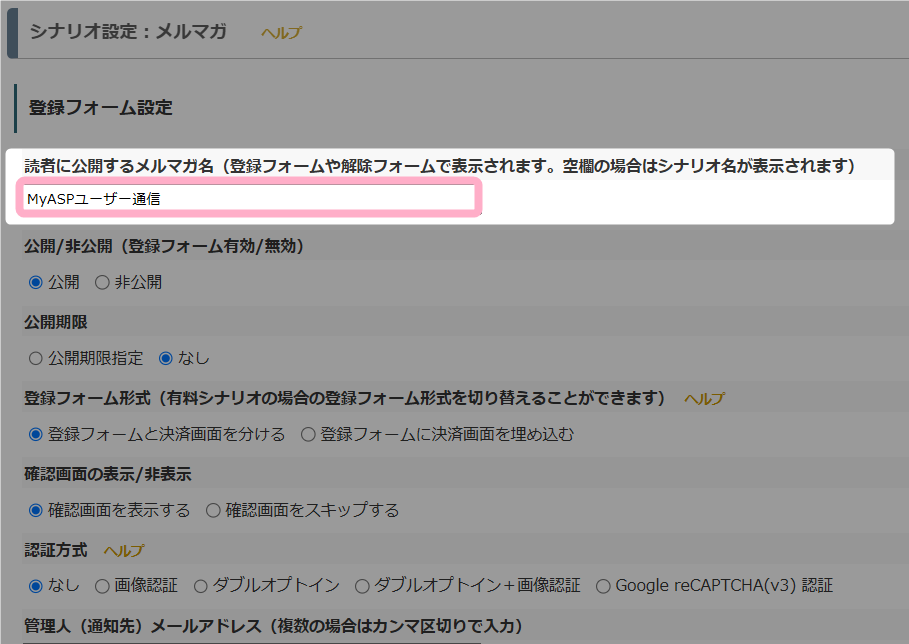
Task: Click the newsletter name field 'MyASPユーザー通信'
Action: 249,198
